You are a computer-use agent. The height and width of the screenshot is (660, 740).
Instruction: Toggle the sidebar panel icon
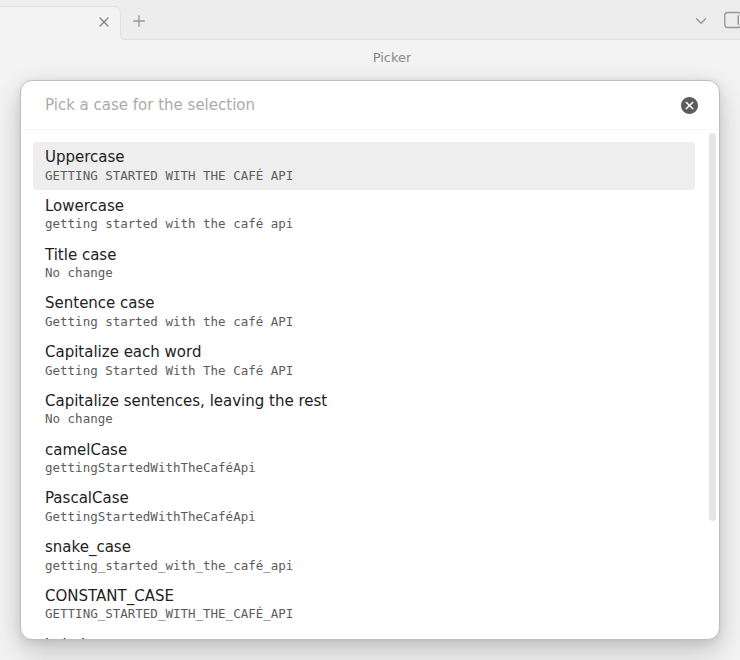coord(732,20)
